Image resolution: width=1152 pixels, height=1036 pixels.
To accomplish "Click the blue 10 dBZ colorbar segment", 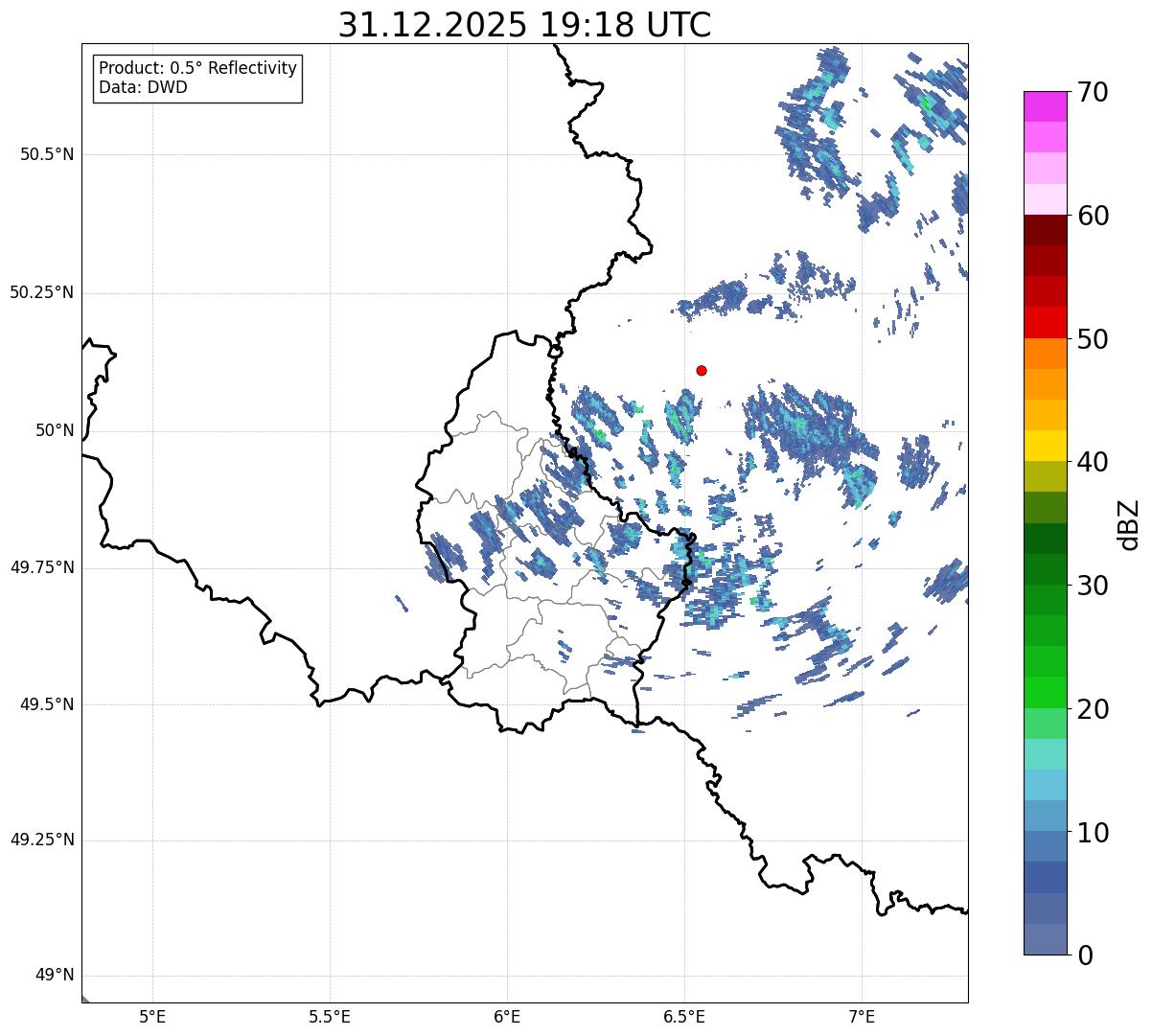I will point(1046,816).
